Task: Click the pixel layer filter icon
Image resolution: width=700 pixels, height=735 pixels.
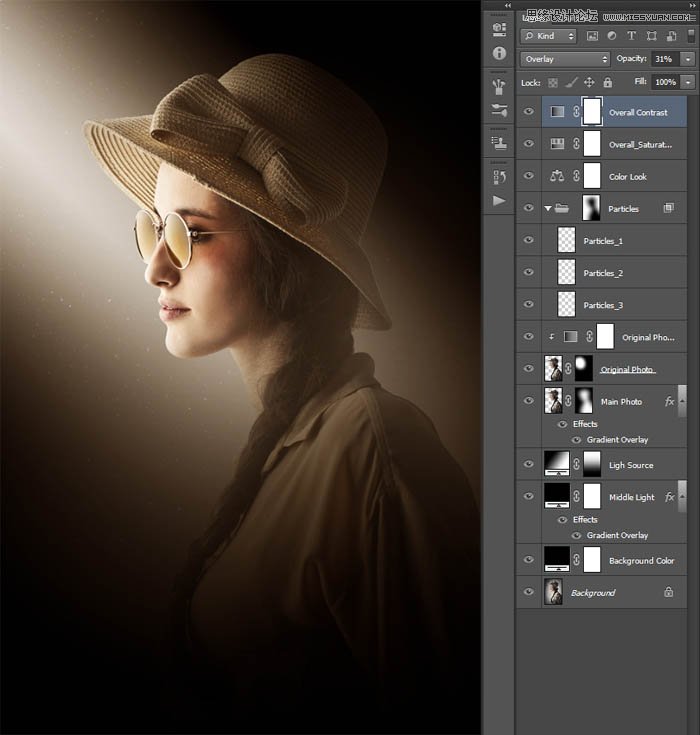Action: tap(592, 36)
